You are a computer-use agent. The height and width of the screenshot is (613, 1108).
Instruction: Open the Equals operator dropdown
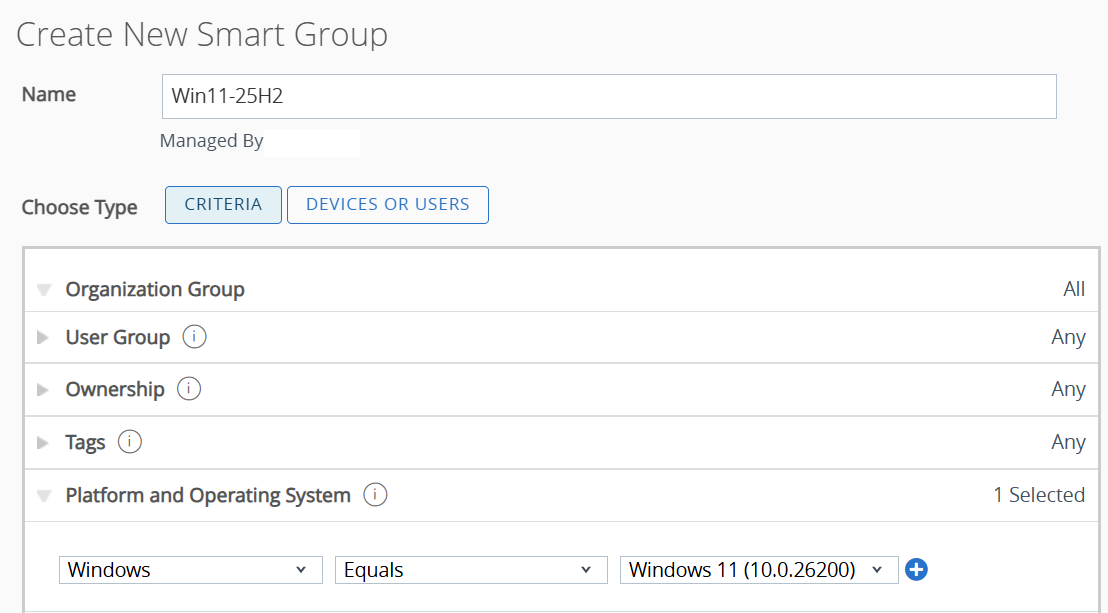click(471, 570)
